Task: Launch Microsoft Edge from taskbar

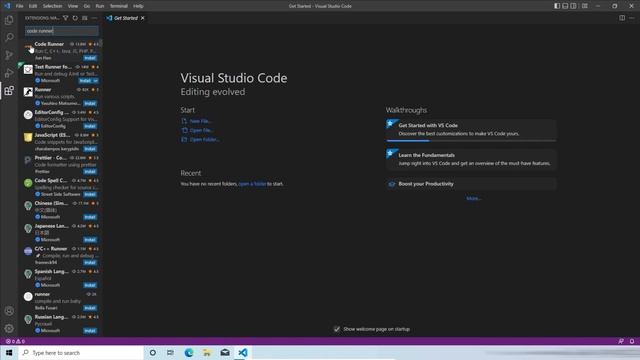Action: point(189,353)
